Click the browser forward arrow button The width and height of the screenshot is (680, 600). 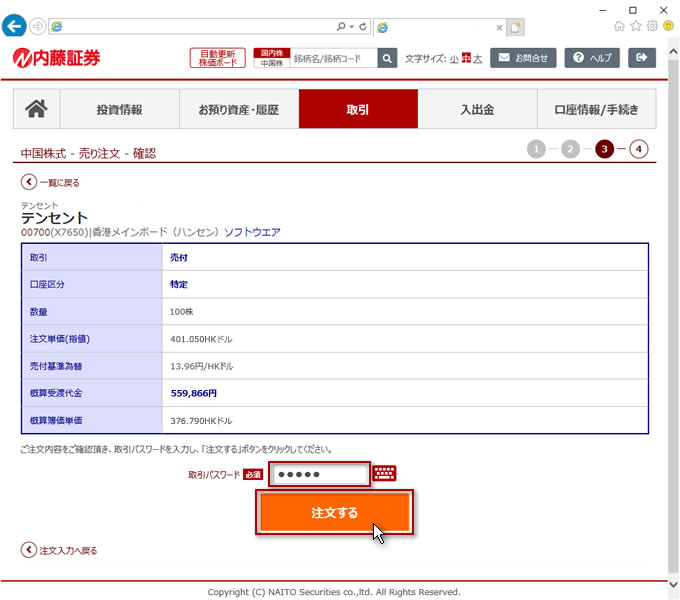38,26
